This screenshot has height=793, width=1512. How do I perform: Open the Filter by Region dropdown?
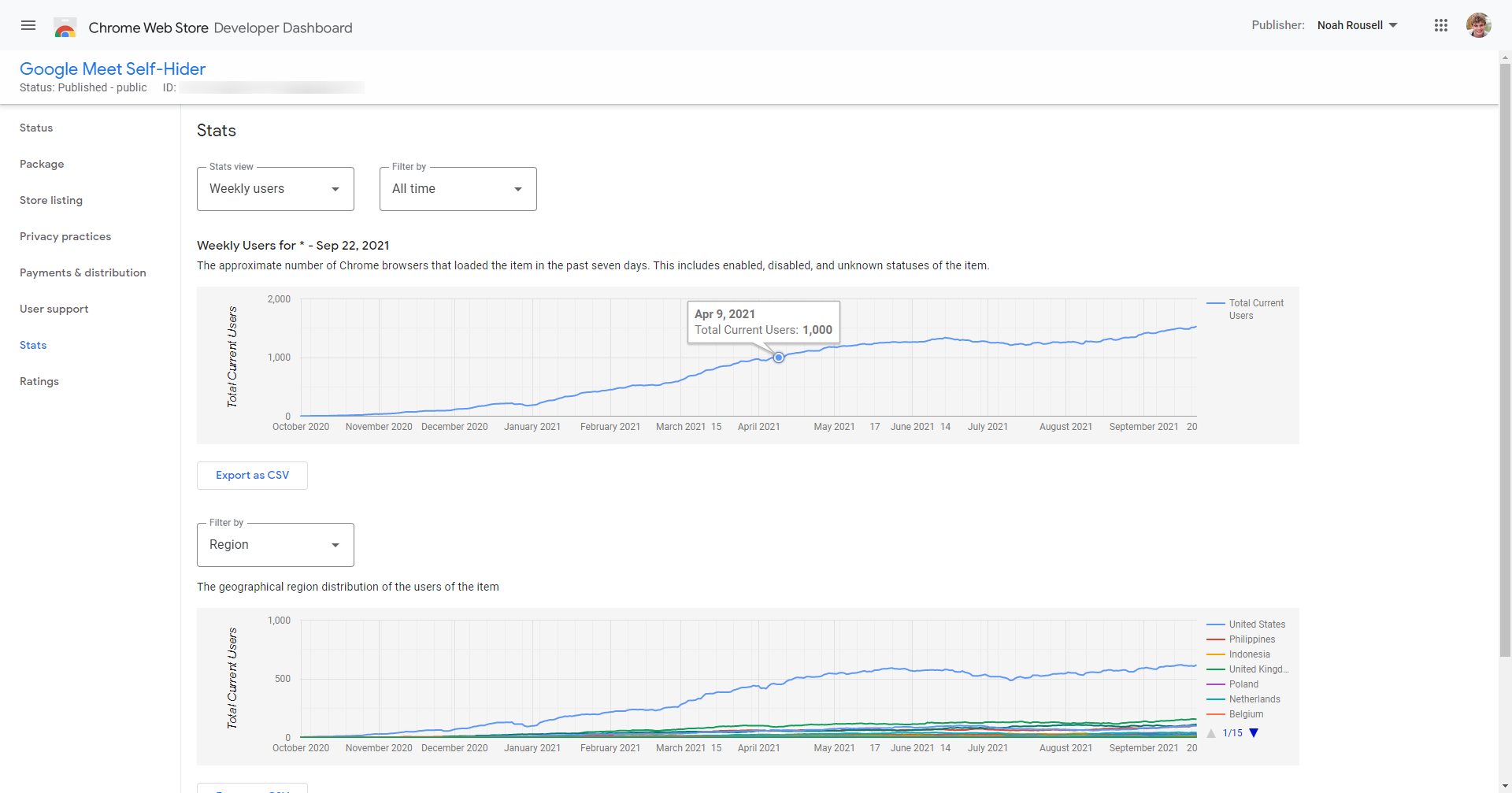(276, 545)
